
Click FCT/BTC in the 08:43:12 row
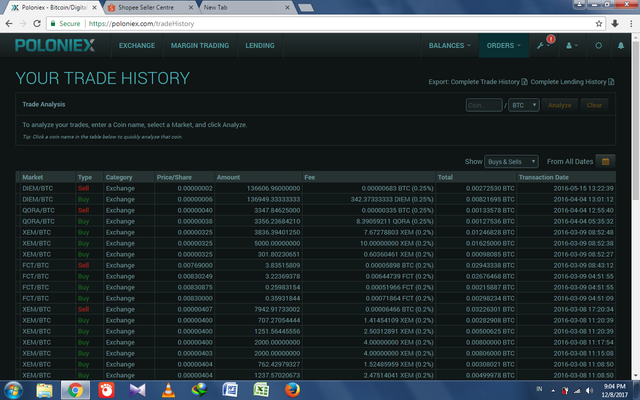tap(36, 265)
